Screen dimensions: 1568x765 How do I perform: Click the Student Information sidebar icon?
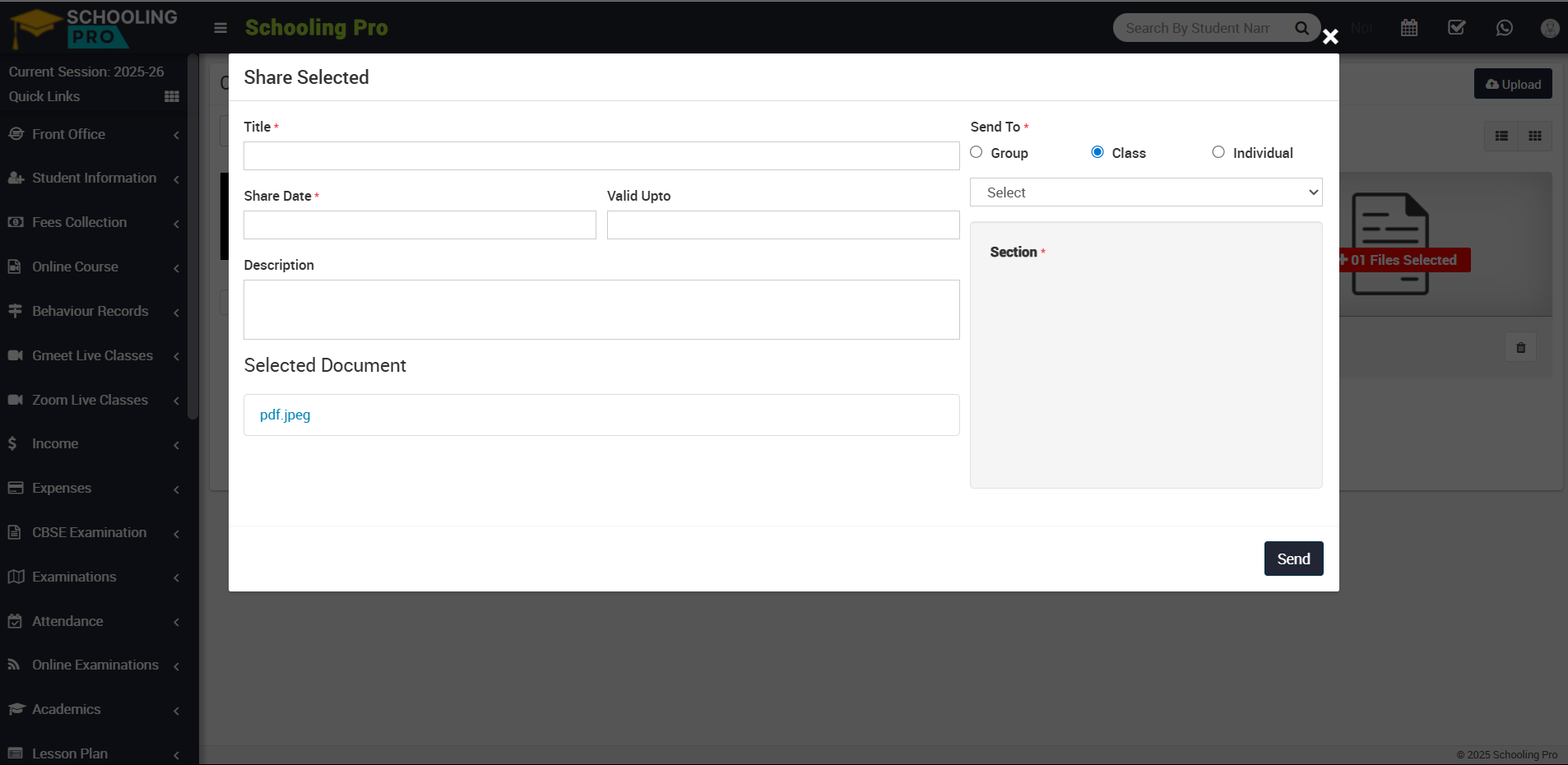(16, 178)
